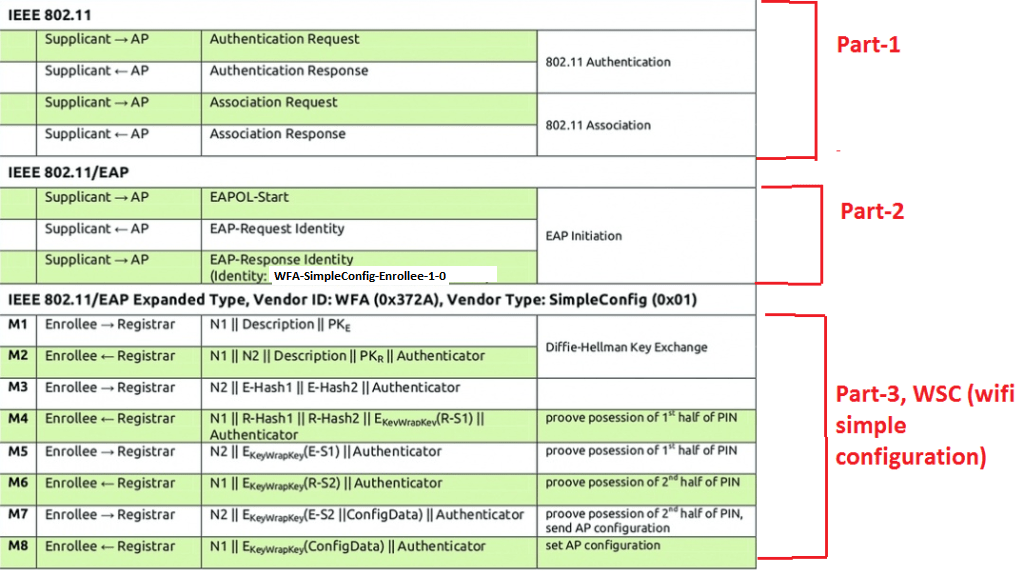The height and width of the screenshot is (586, 1020).
Task: Click the EAP Initiation description cell
Action: 584,237
